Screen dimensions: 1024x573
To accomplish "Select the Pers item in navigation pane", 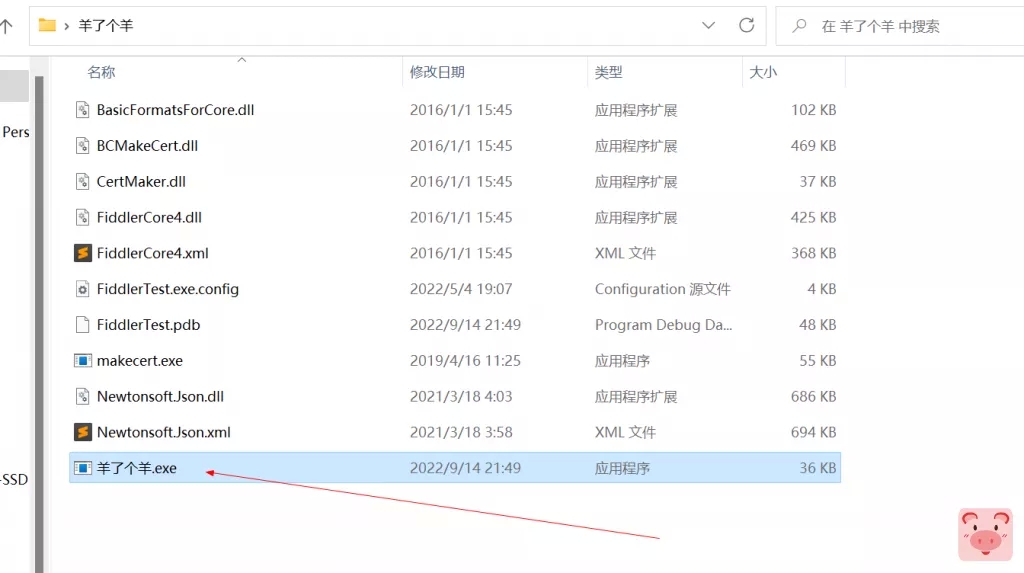I will (x=16, y=132).
